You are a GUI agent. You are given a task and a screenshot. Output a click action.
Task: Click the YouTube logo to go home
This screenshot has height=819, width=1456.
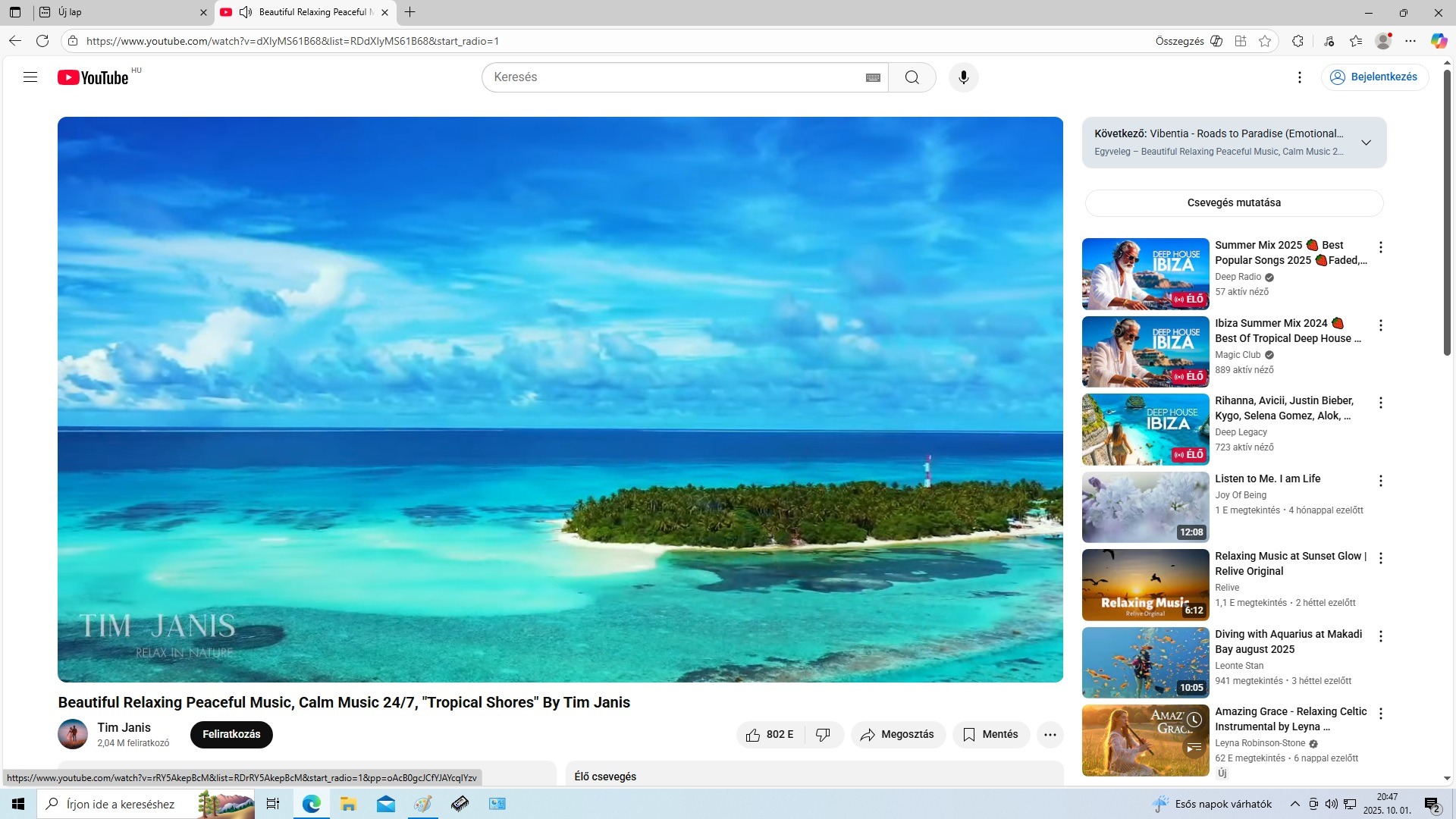[93, 77]
